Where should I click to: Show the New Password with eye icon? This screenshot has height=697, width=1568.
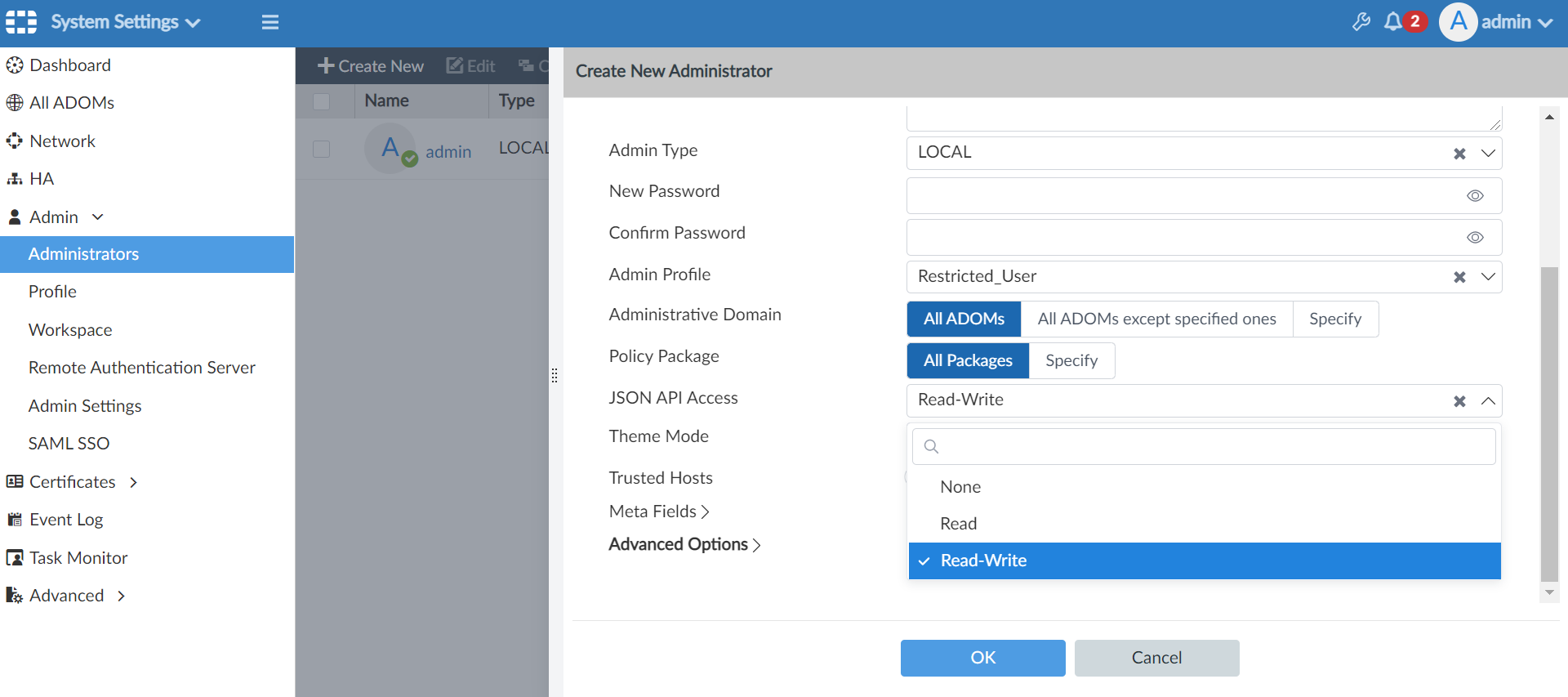(x=1474, y=196)
